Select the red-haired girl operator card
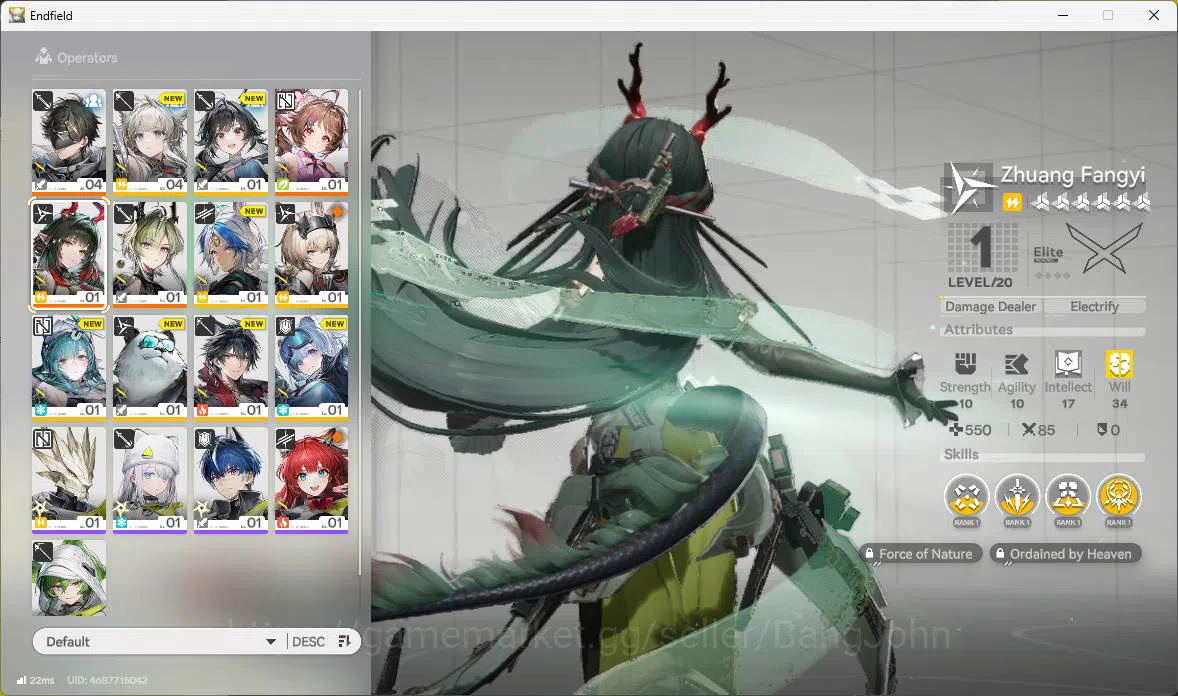The height and width of the screenshot is (696, 1178). point(312,480)
